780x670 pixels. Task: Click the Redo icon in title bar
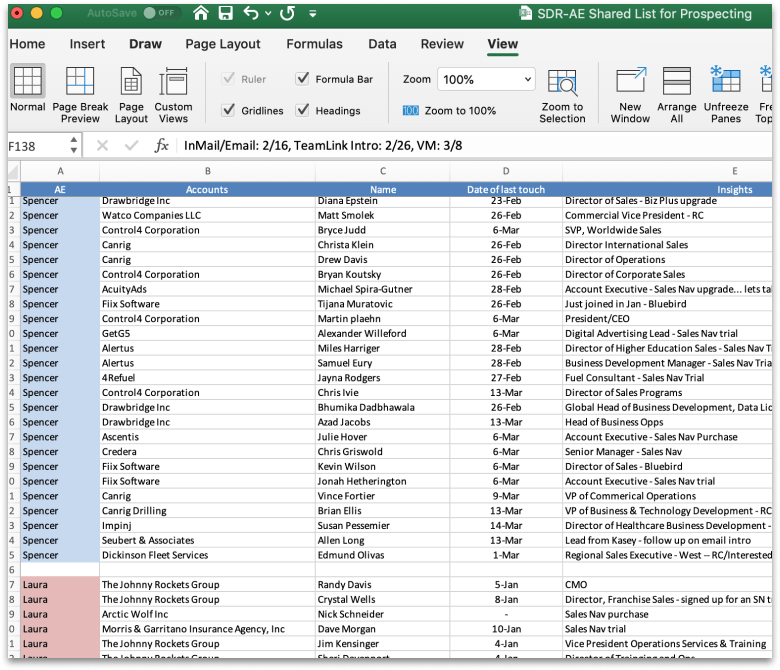[287, 13]
